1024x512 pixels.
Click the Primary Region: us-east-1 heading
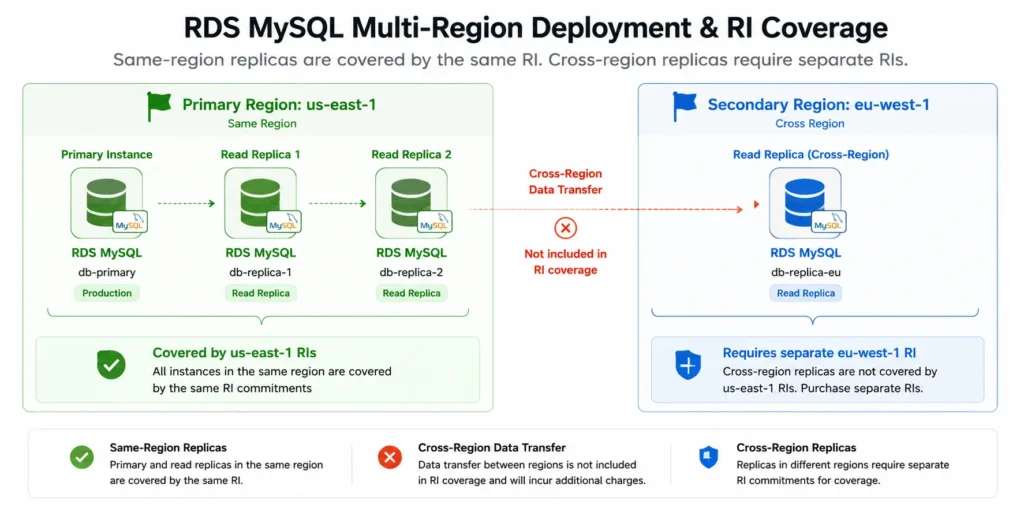pyautogui.click(x=279, y=104)
